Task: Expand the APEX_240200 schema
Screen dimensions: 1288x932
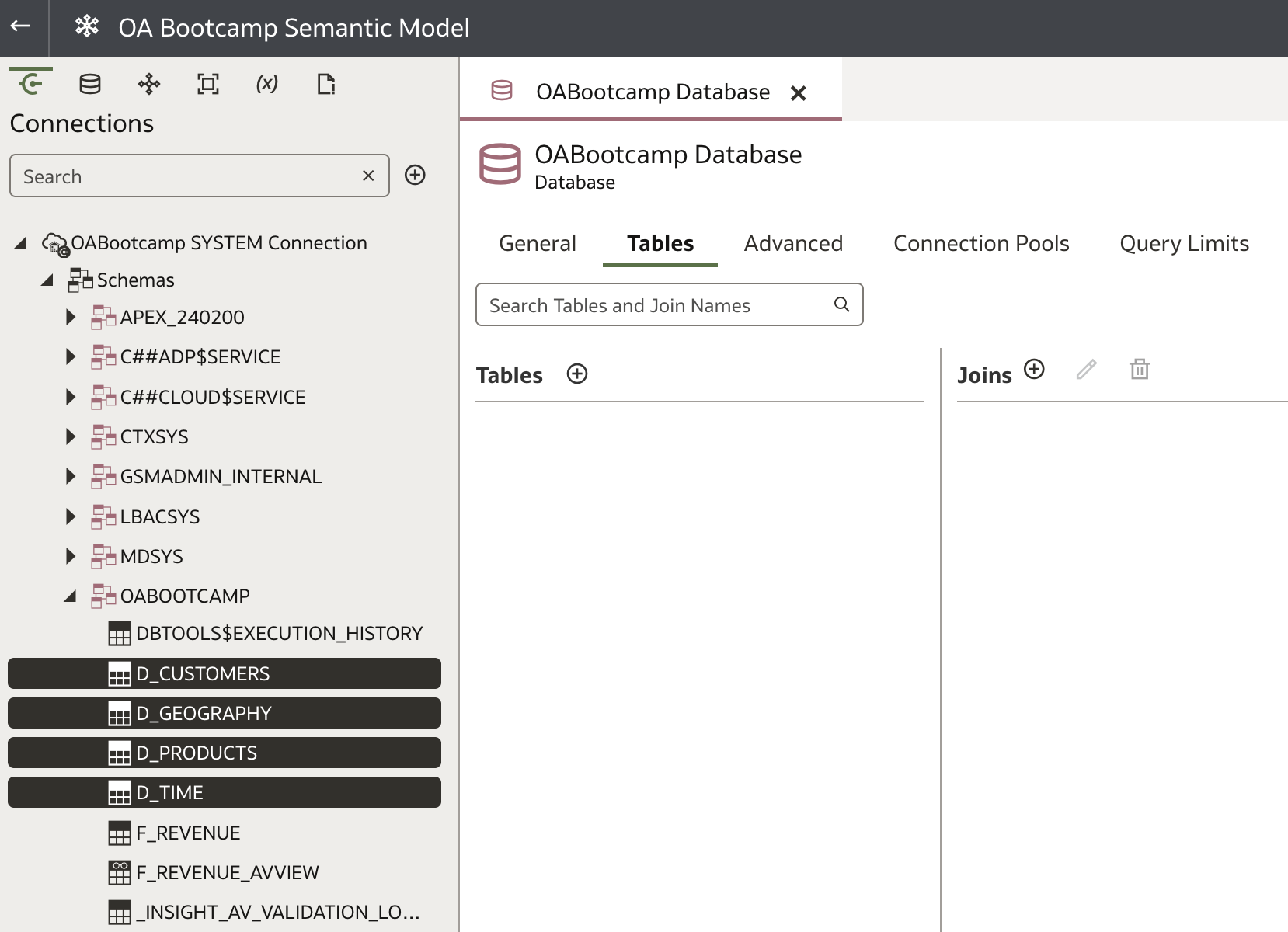Action: 71,317
